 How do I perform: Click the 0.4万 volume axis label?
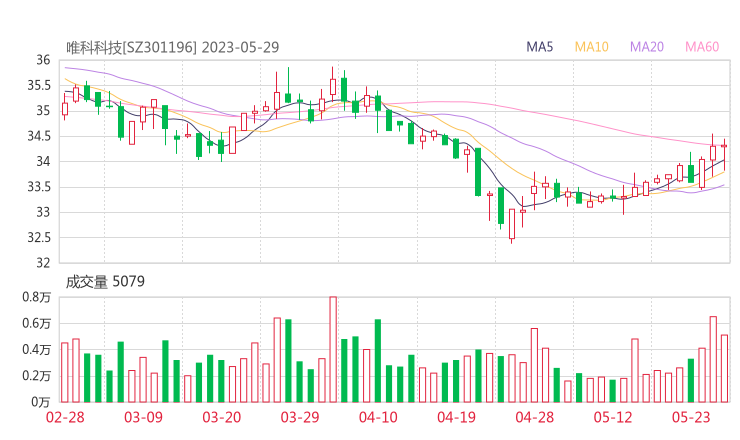click(x=36, y=350)
